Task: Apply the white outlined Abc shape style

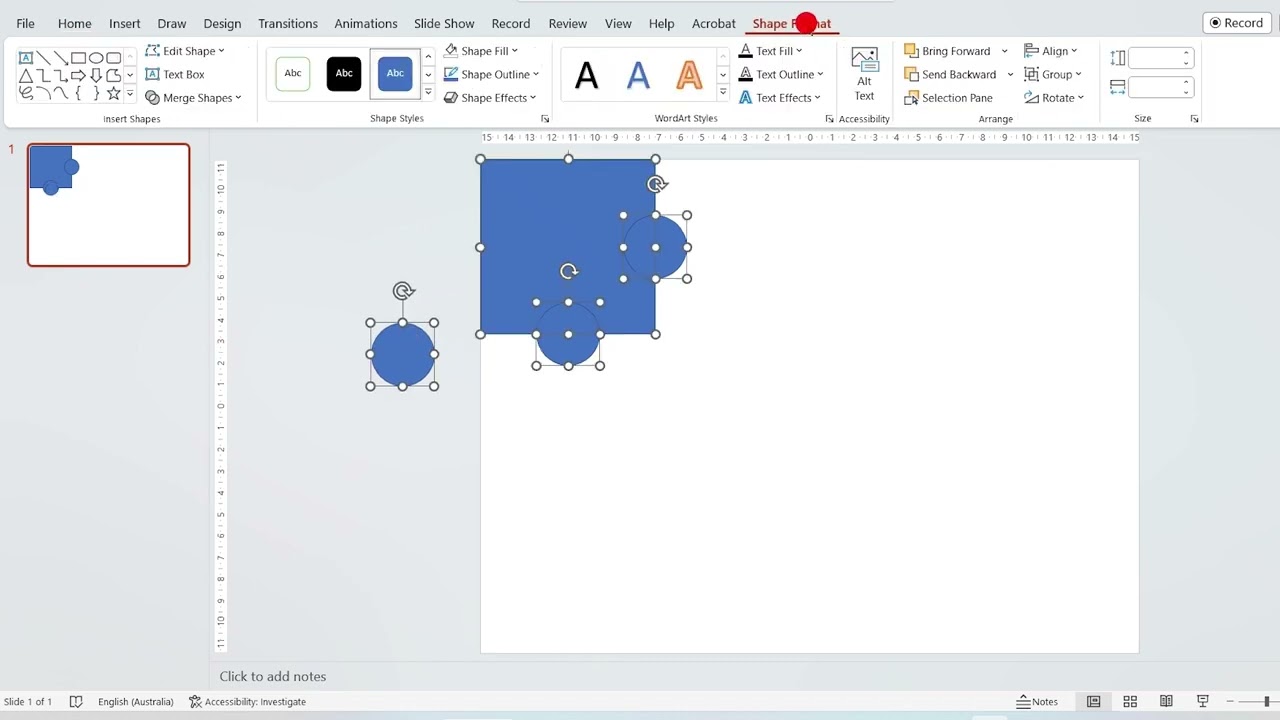Action: [x=293, y=73]
